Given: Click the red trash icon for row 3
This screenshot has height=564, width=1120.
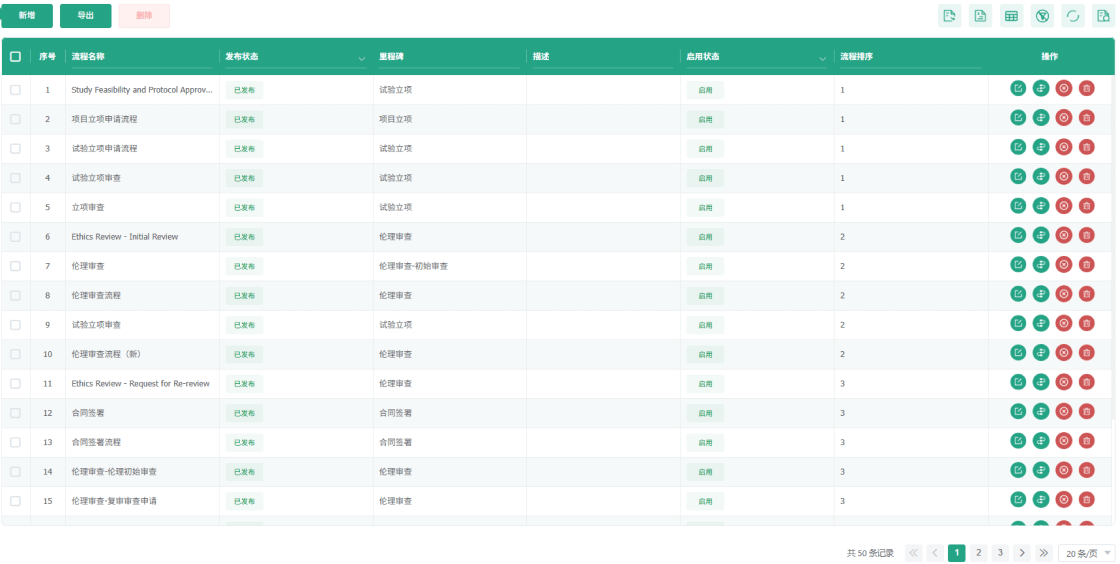Looking at the screenshot, I should (x=1086, y=148).
